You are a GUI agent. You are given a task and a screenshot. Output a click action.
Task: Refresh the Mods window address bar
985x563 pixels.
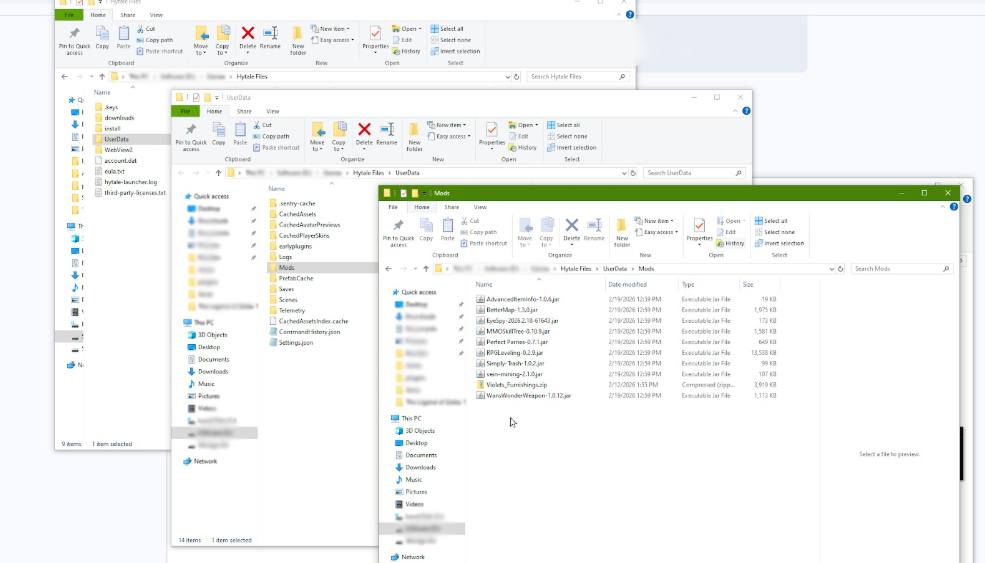841,268
